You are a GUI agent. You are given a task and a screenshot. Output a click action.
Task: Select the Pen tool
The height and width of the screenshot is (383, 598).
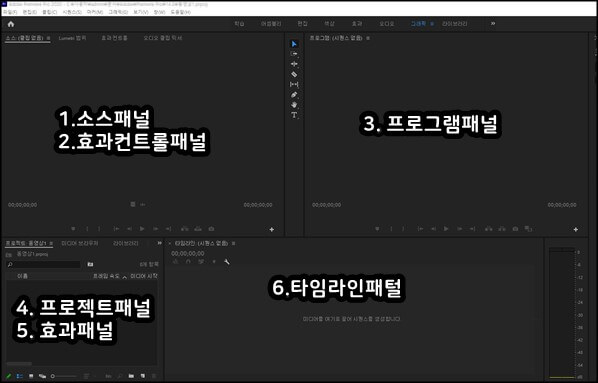click(294, 95)
